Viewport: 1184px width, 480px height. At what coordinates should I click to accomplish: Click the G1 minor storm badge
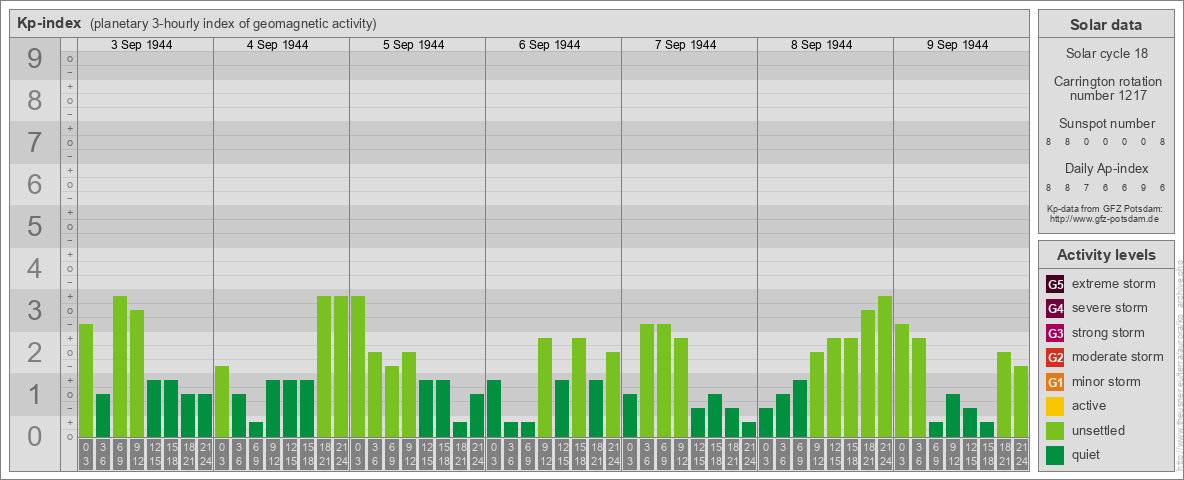1055,382
